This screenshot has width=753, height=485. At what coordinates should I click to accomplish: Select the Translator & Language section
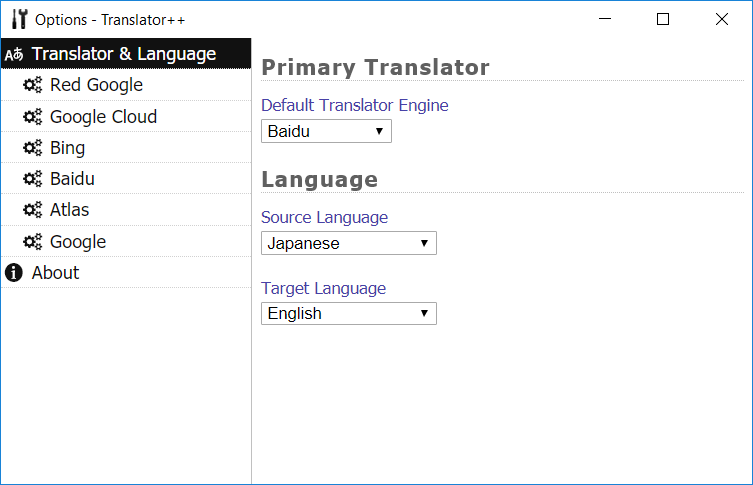click(124, 54)
